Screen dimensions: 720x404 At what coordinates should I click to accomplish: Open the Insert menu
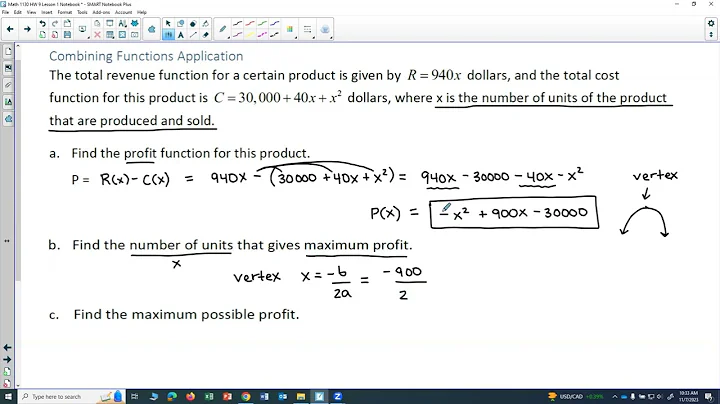[47, 12]
